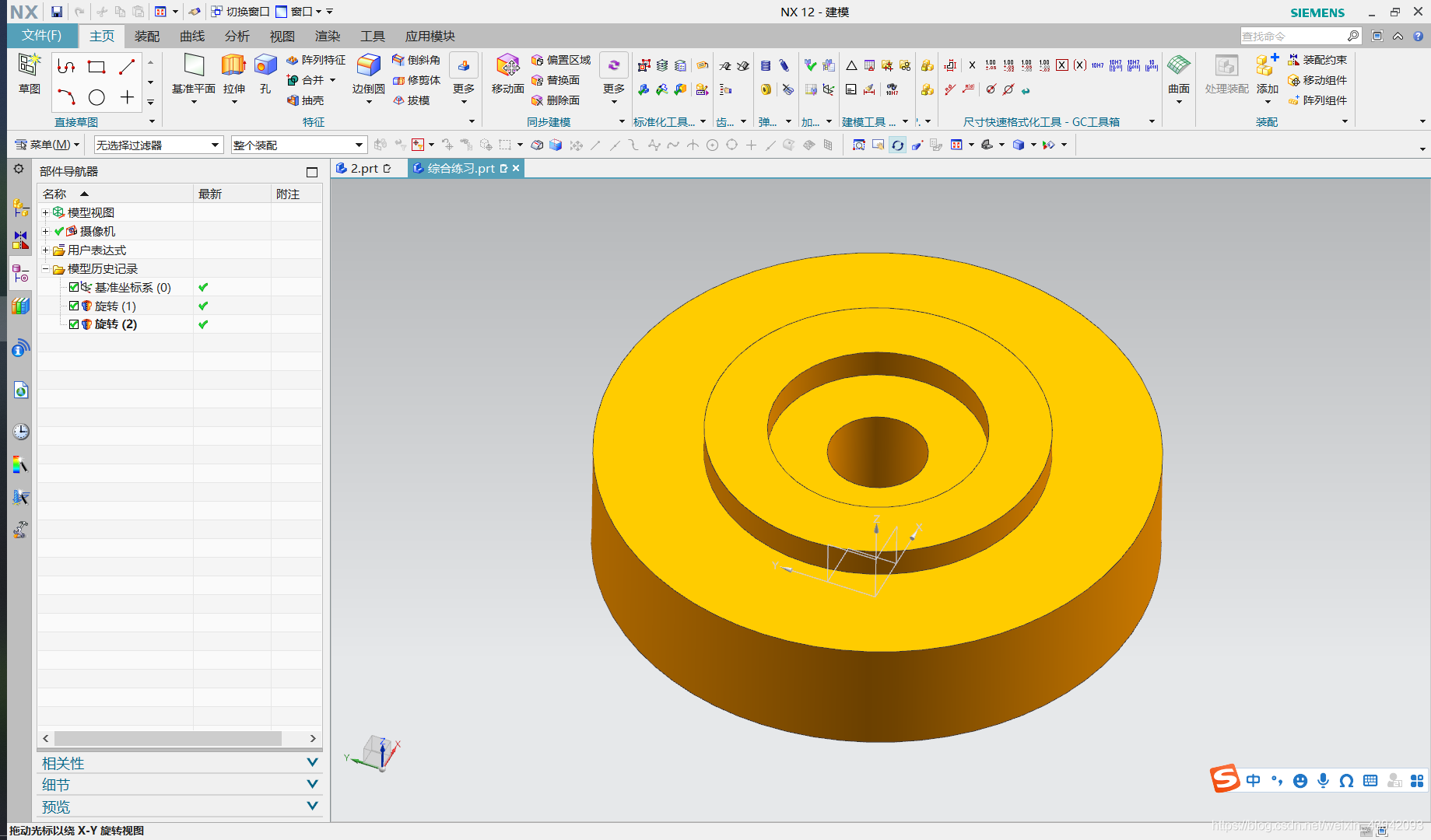Screen dimensions: 1431x840
Task: Open the selection filter dropdown 无选择过滤器
Action: pyautogui.click(x=158, y=145)
